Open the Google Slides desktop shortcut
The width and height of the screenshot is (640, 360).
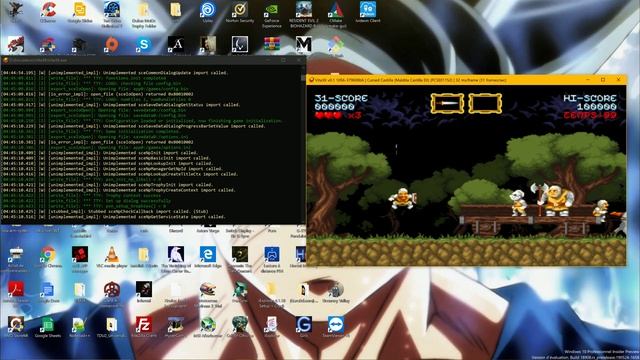pyautogui.click(x=80, y=11)
